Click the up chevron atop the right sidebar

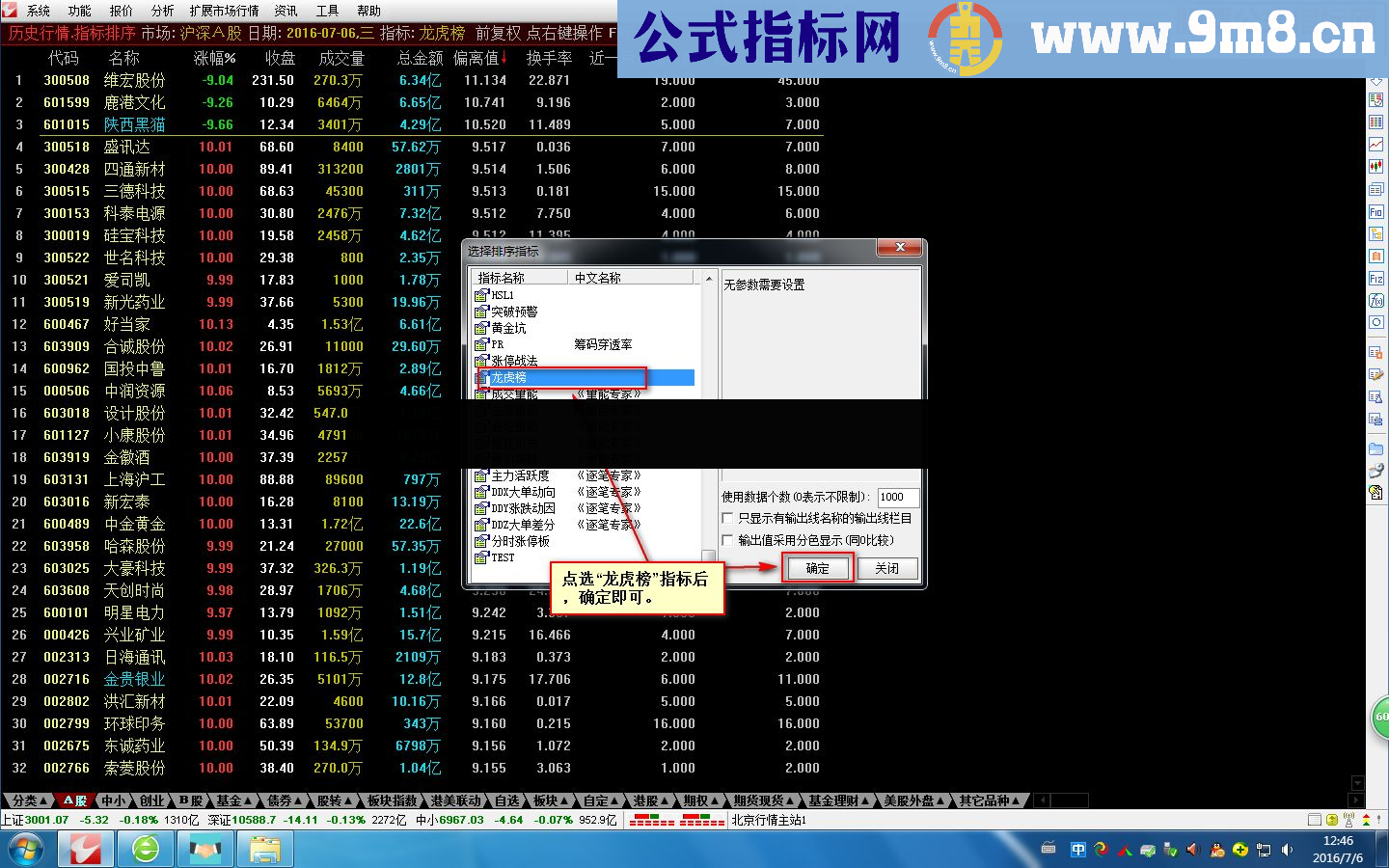[1375, 79]
